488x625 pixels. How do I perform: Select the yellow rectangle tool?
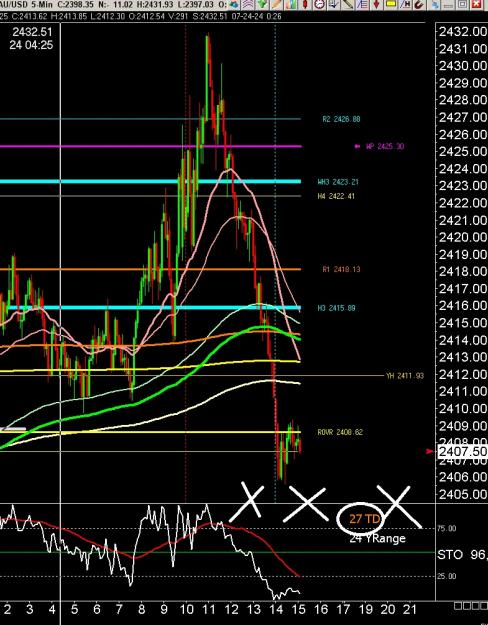tap(391, 4)
